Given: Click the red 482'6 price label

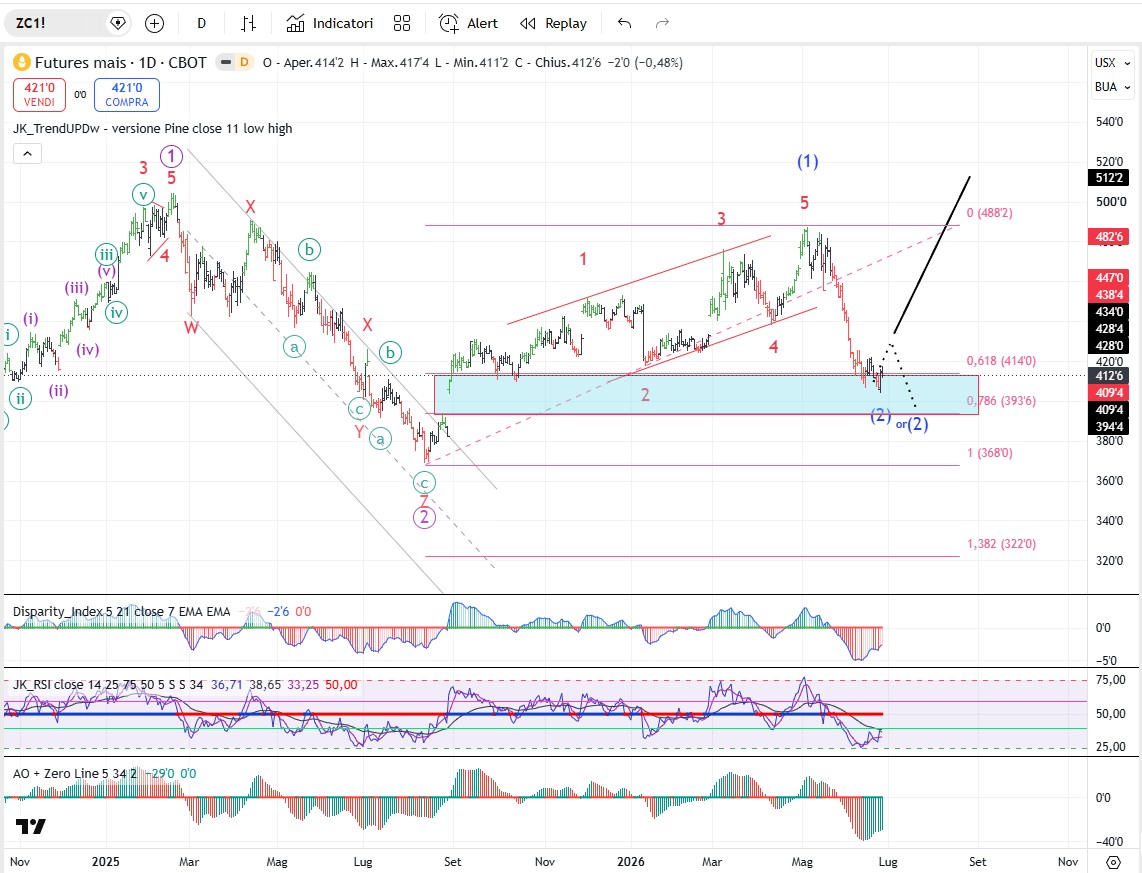Looking at the screenshot, I should point(1108,237).
